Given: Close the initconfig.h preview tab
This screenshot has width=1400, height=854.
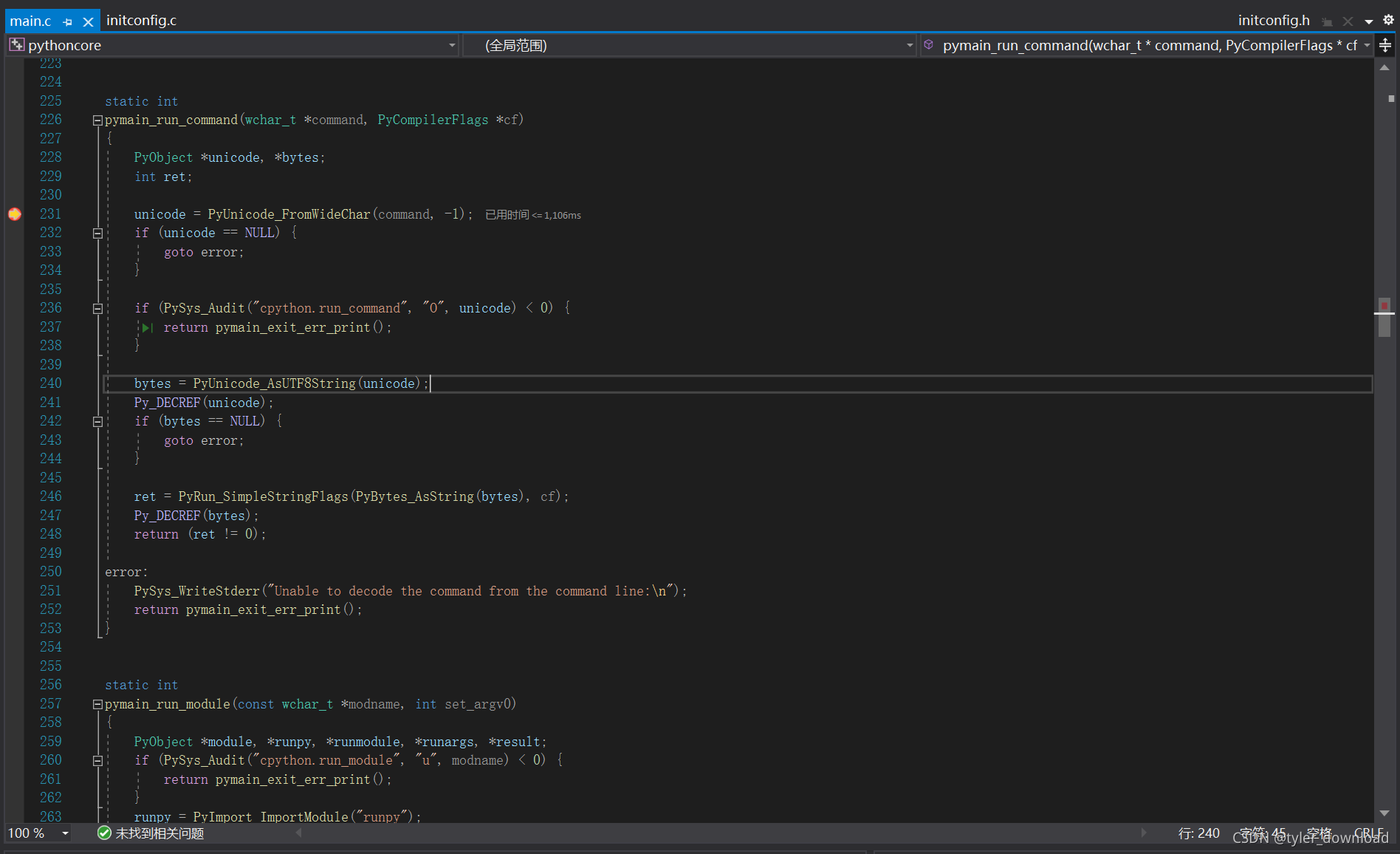Looking at the screenshot, I should [x=1348, y=22].
